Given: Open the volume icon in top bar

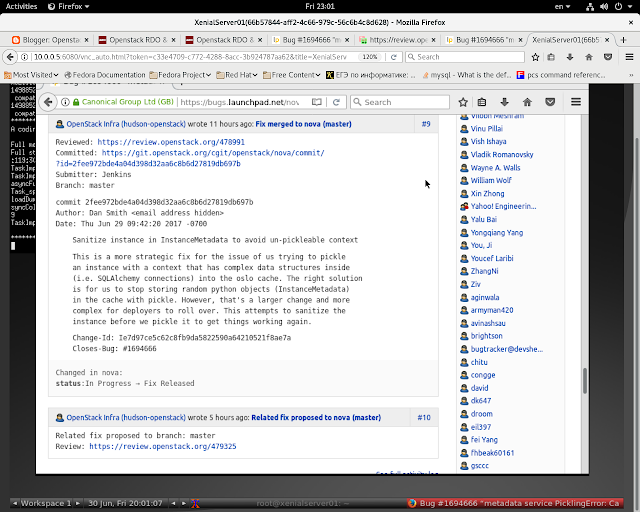Looking at the screenshot, I should 604,7.
